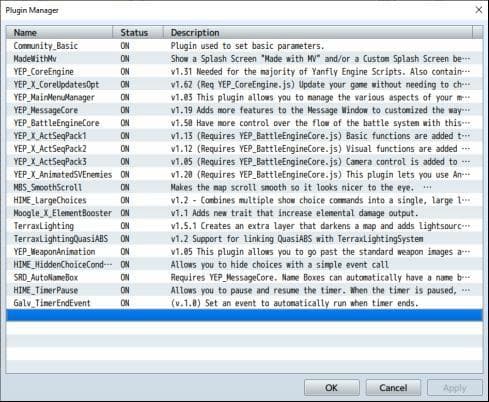
Task: Select YEP_X_CoreUpdatesOpt in the list
Action: [244, 84]
